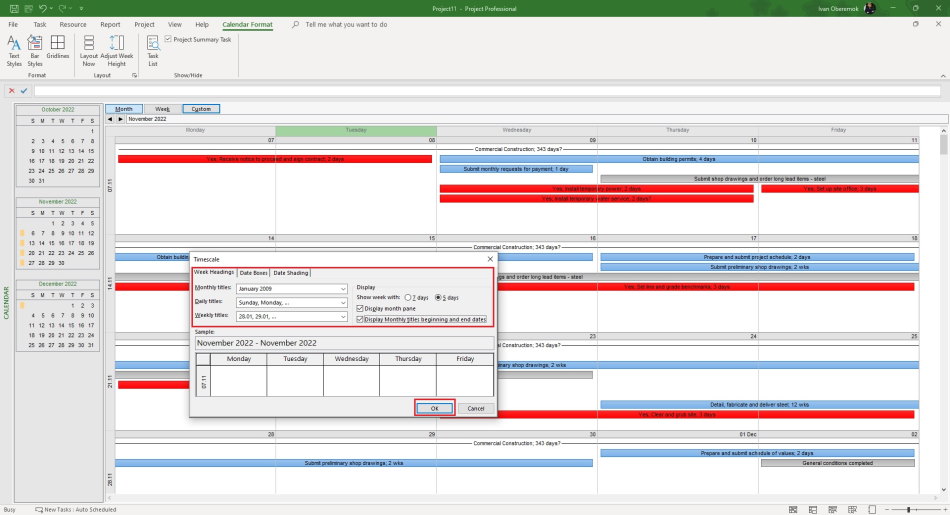Collapse the ribbon with the chevron
Image resolution: width=950 pixels, height=515 pixels.
943,76
